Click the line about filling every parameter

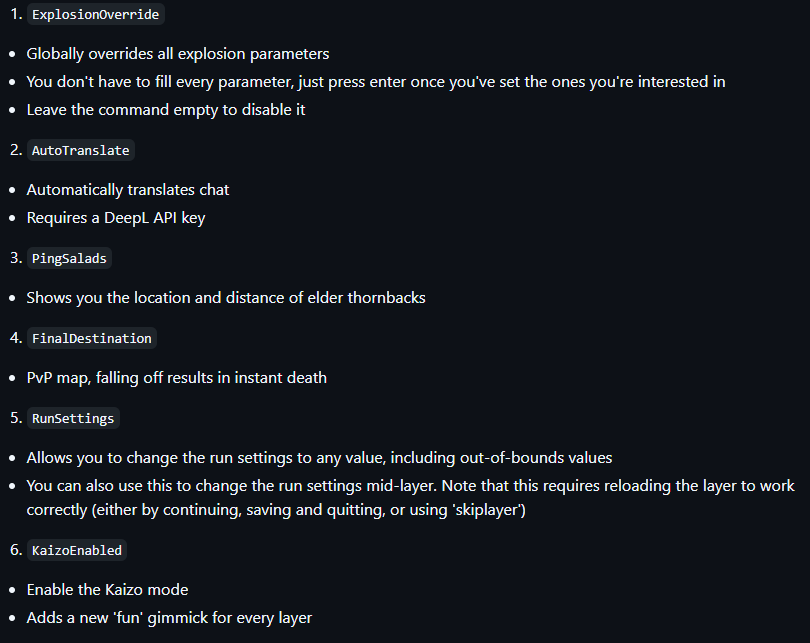(376, 82)
